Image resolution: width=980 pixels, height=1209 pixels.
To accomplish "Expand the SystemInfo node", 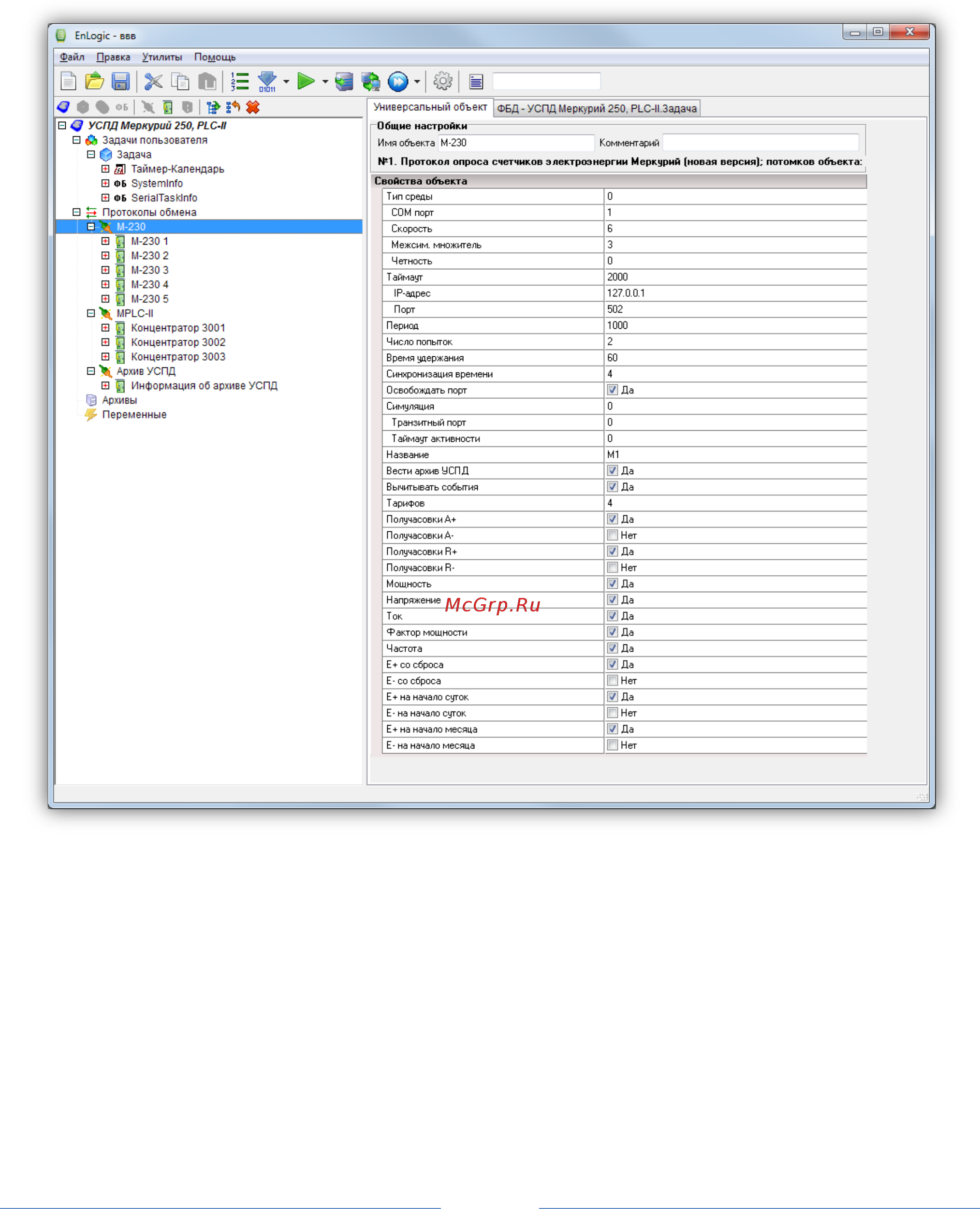I will pyautogui.click(x=105, y=183).
